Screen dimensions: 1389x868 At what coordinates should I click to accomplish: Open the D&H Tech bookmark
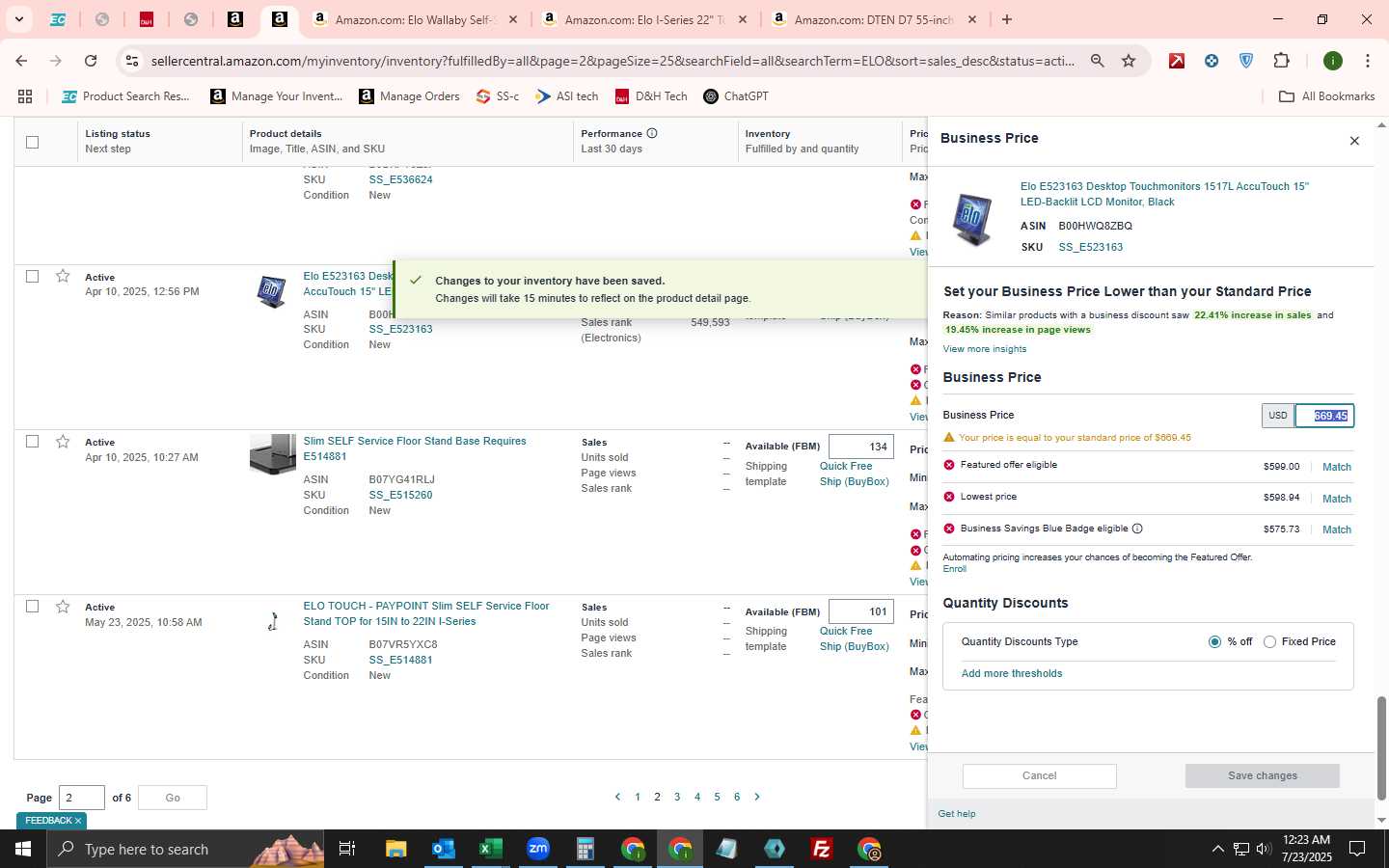(651, 96)
